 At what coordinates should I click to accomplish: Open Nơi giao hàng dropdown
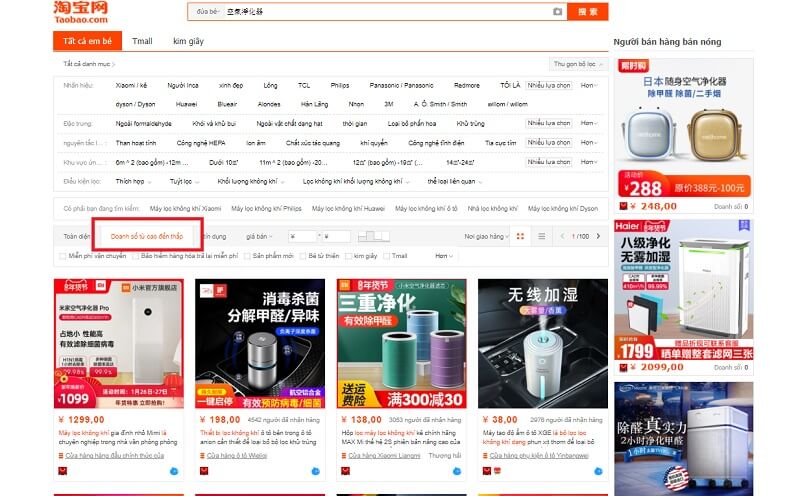coord(486,236)
